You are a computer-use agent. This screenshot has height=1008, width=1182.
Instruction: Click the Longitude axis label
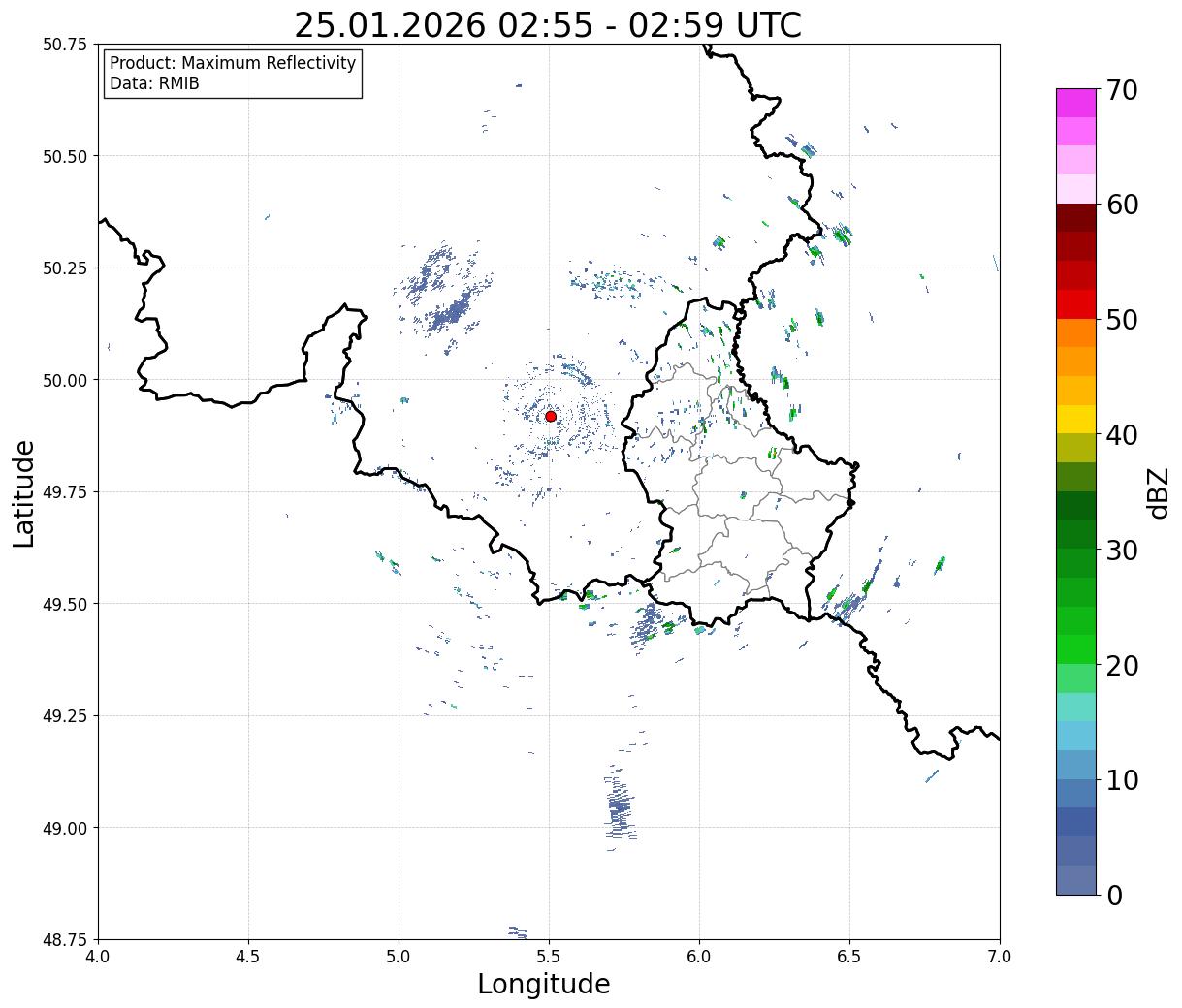tap(544, 984)
